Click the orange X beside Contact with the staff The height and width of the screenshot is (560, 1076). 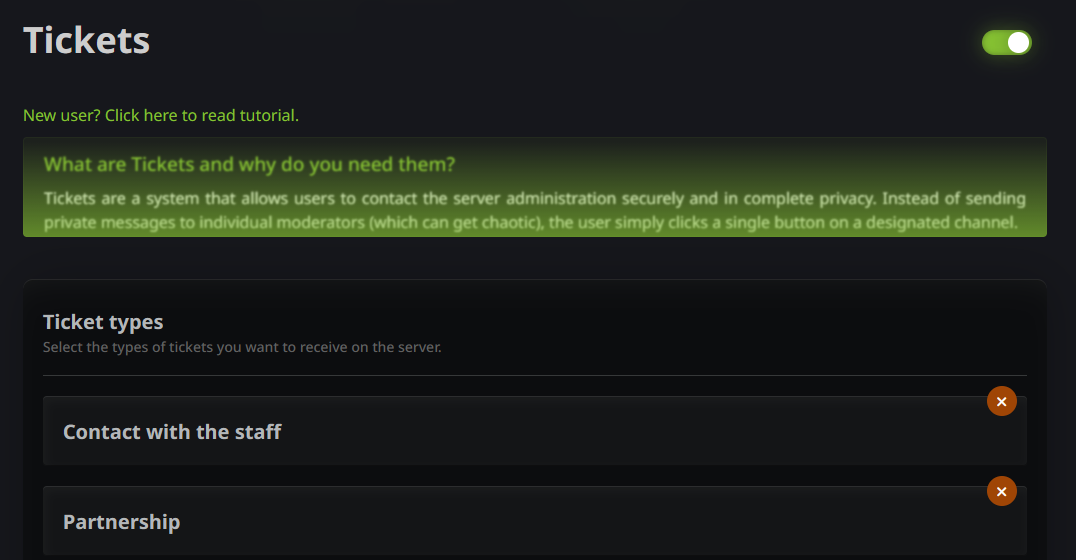click(x=1001, y=401)
